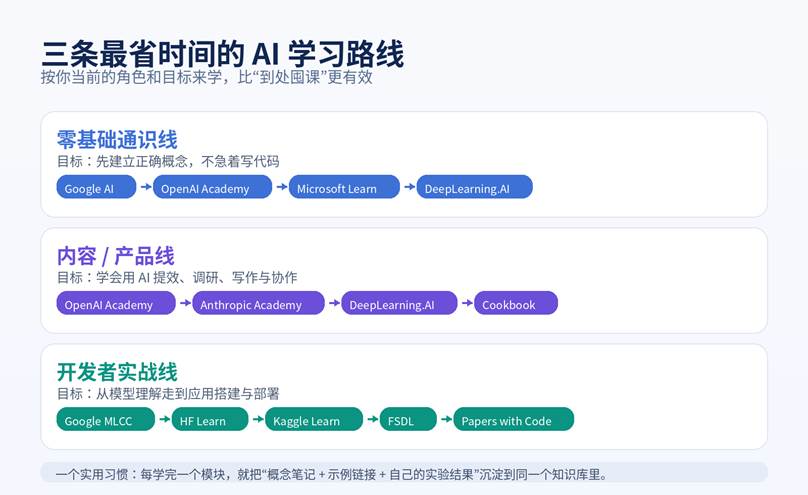Click the 一个实用习惯 footer tip bar

click(404, 473)
